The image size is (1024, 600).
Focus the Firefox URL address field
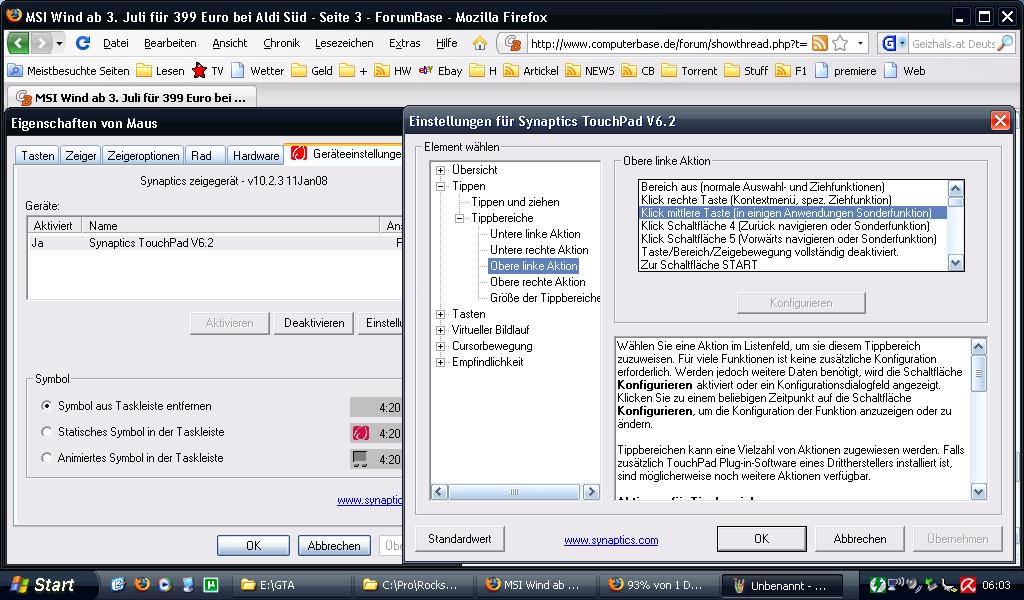click(x=669, y=44)
